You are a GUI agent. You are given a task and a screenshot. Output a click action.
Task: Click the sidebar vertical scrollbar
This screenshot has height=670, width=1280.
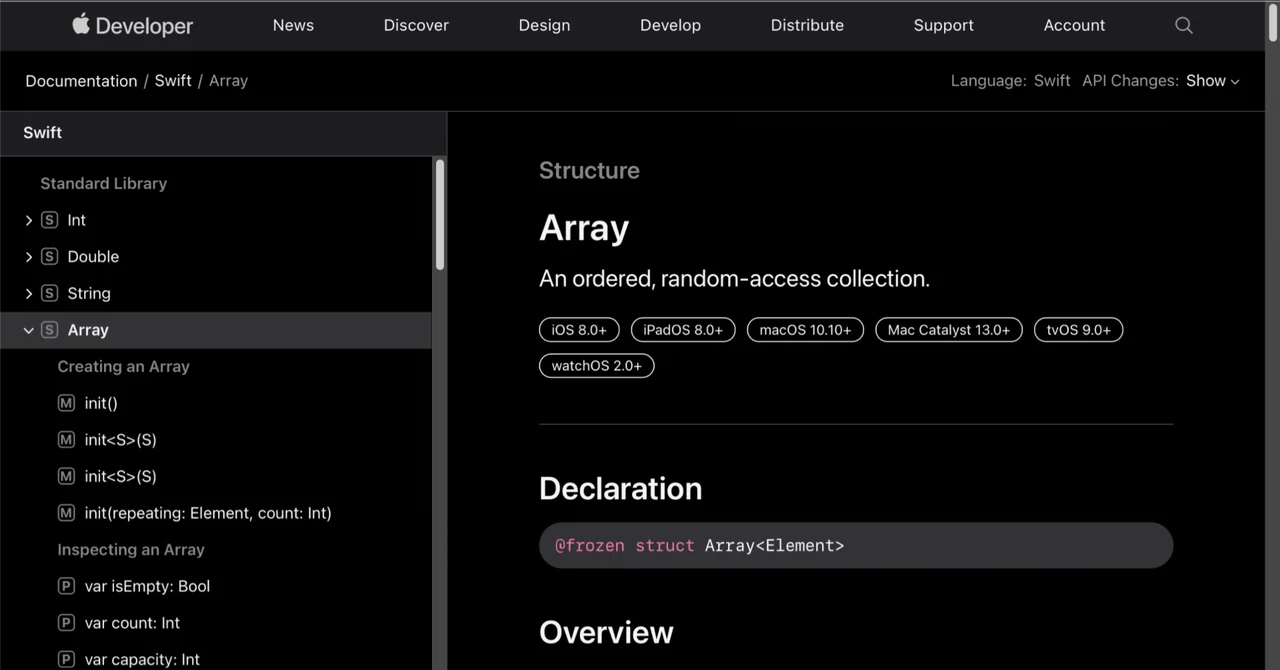click(x=440, y=215)
